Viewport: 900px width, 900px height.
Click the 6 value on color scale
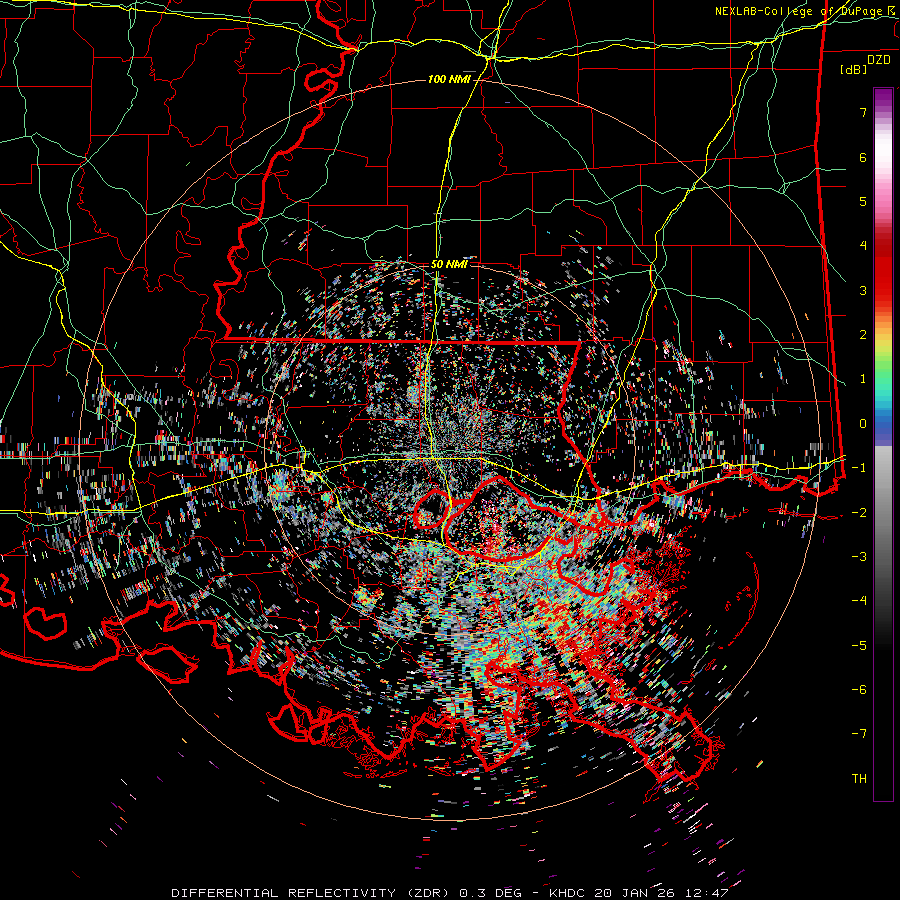coord(863,157)
